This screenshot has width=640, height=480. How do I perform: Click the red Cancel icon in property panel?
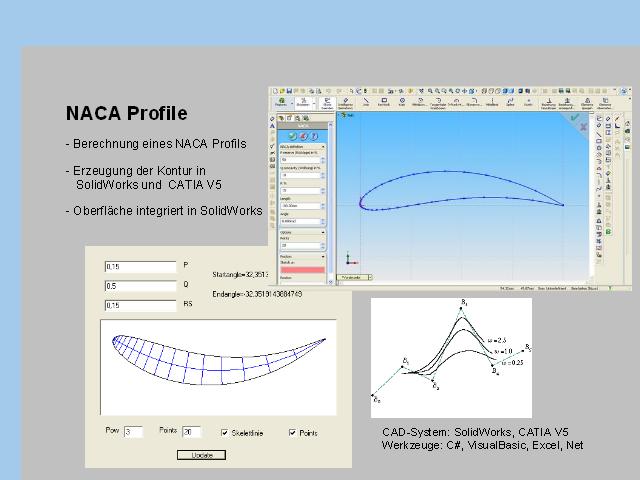click(x=303, y=136)
